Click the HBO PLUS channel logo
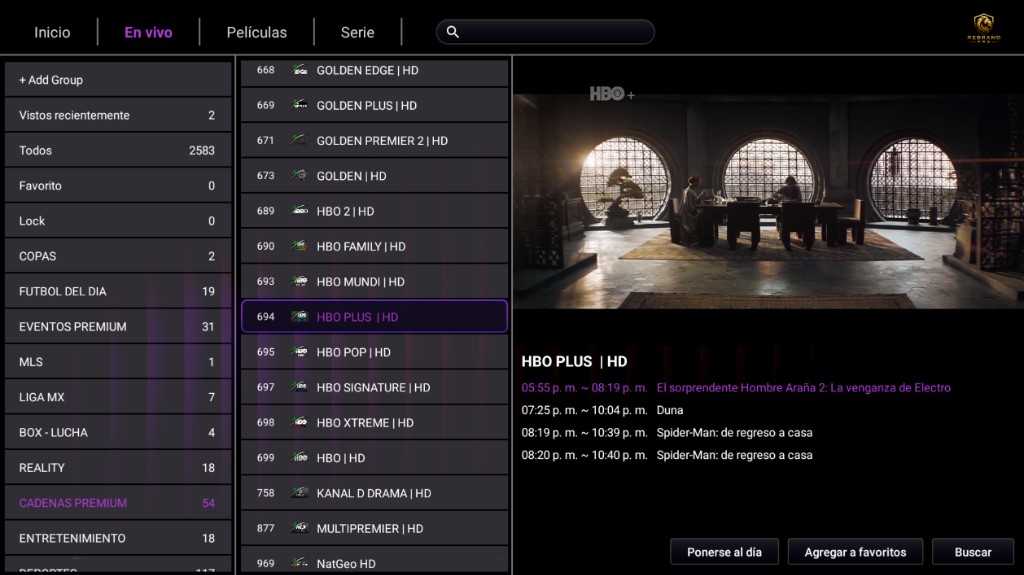This screenshot has width=1024, height=575. pos(300,317)
